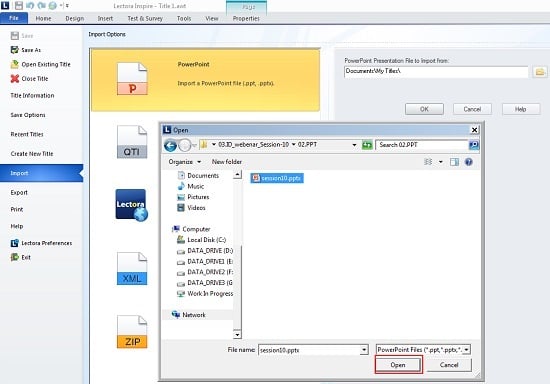Click the red Close Title icon

click(x=14, y=79)
